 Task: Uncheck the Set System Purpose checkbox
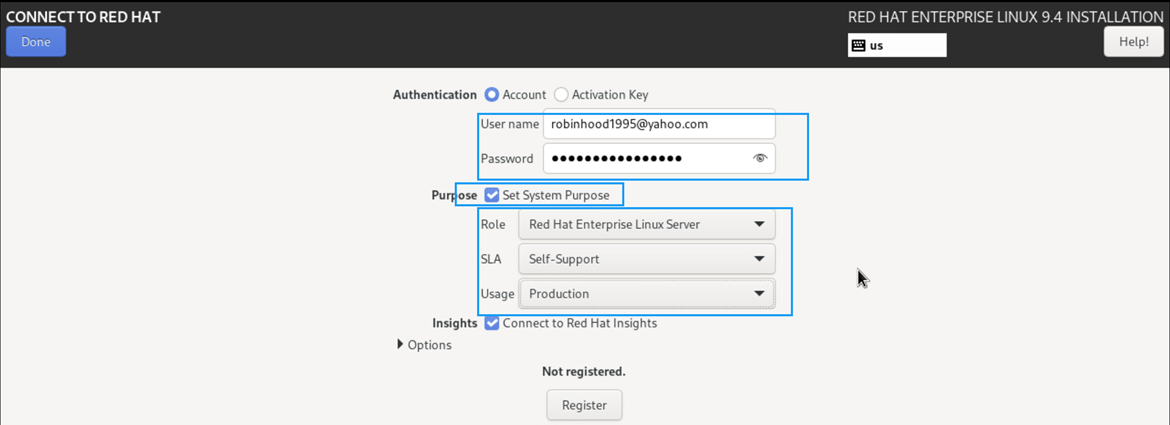[492, 195]
